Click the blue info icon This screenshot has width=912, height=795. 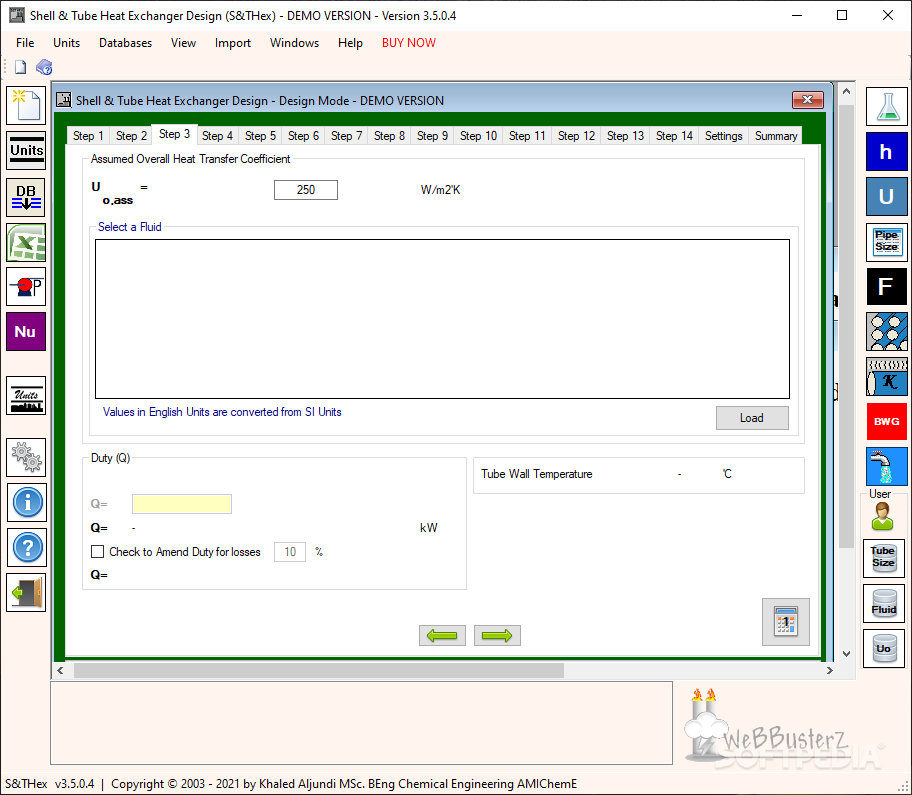tap(27, 502)
